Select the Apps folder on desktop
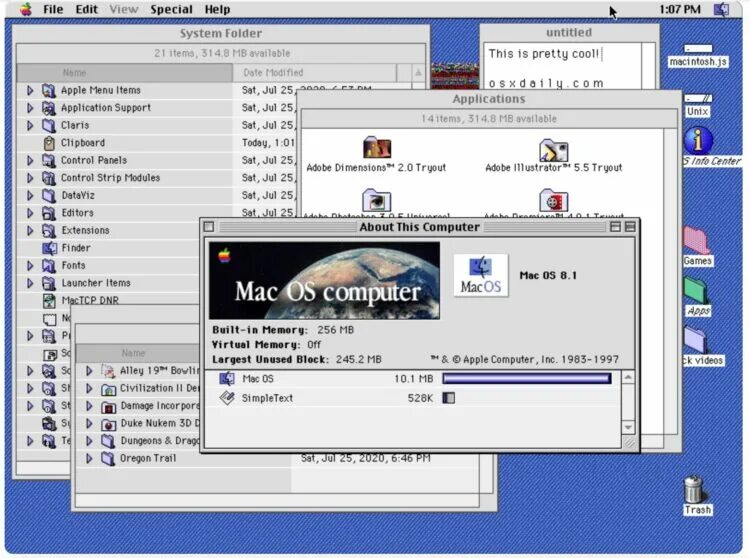The width and height of the screenshot is (750, 558). coord(696,291)
